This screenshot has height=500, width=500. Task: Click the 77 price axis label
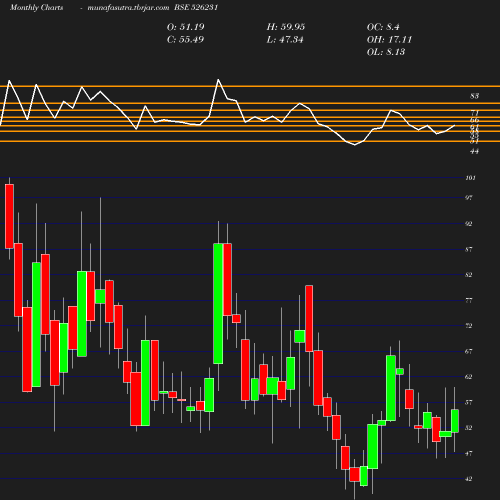(x=469, y=300)
